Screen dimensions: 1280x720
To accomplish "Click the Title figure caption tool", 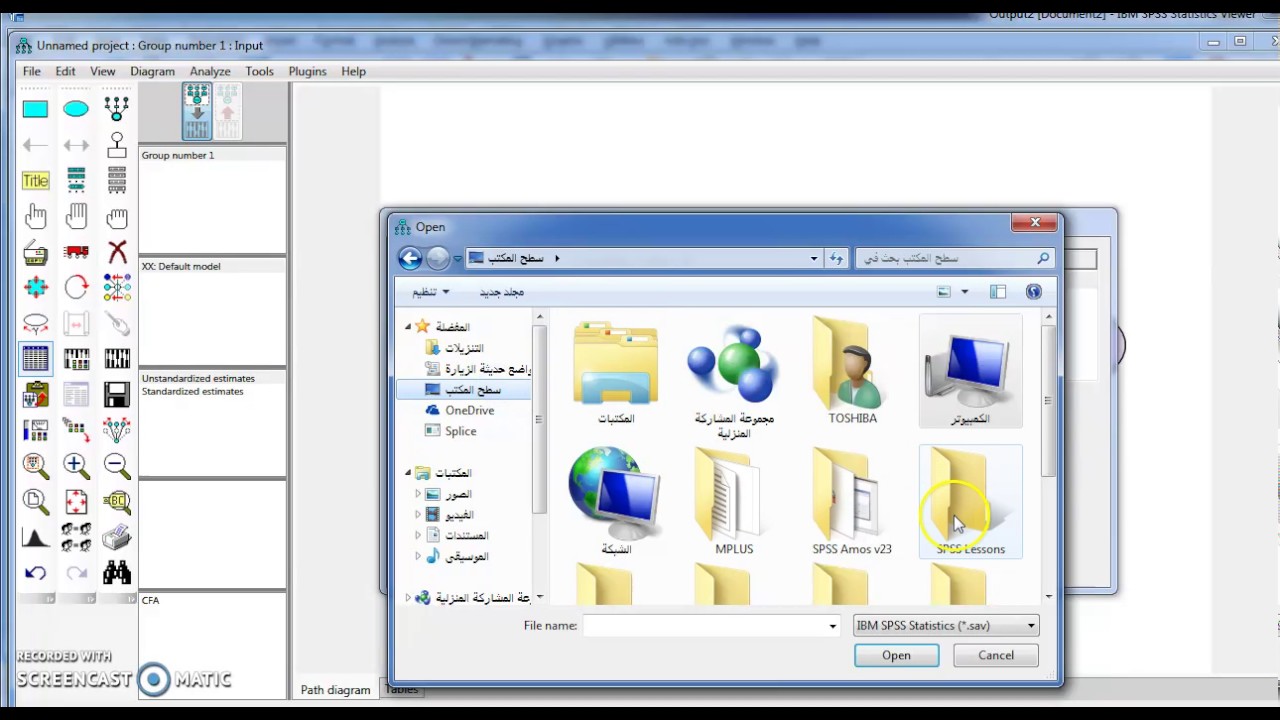I will click(35, 181).
